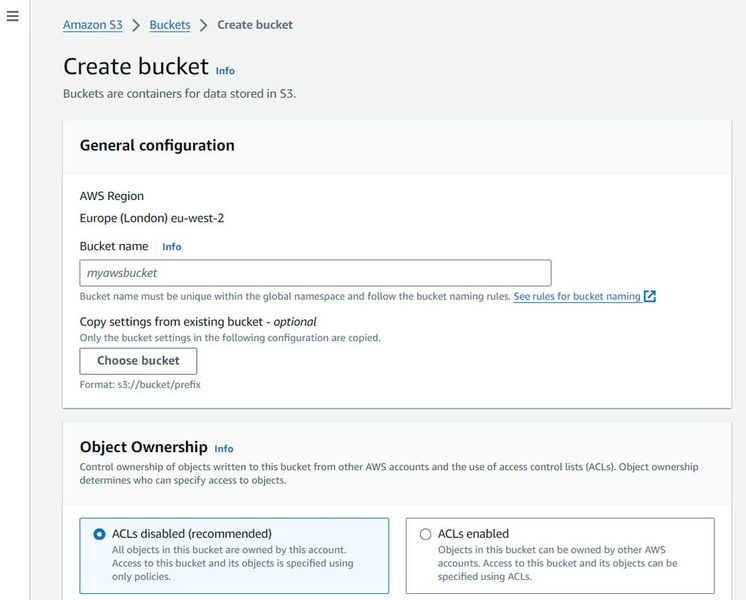Click the Object Ownership section heading
The width and height of the screenshot is (746, 600).
coord(143,448)
